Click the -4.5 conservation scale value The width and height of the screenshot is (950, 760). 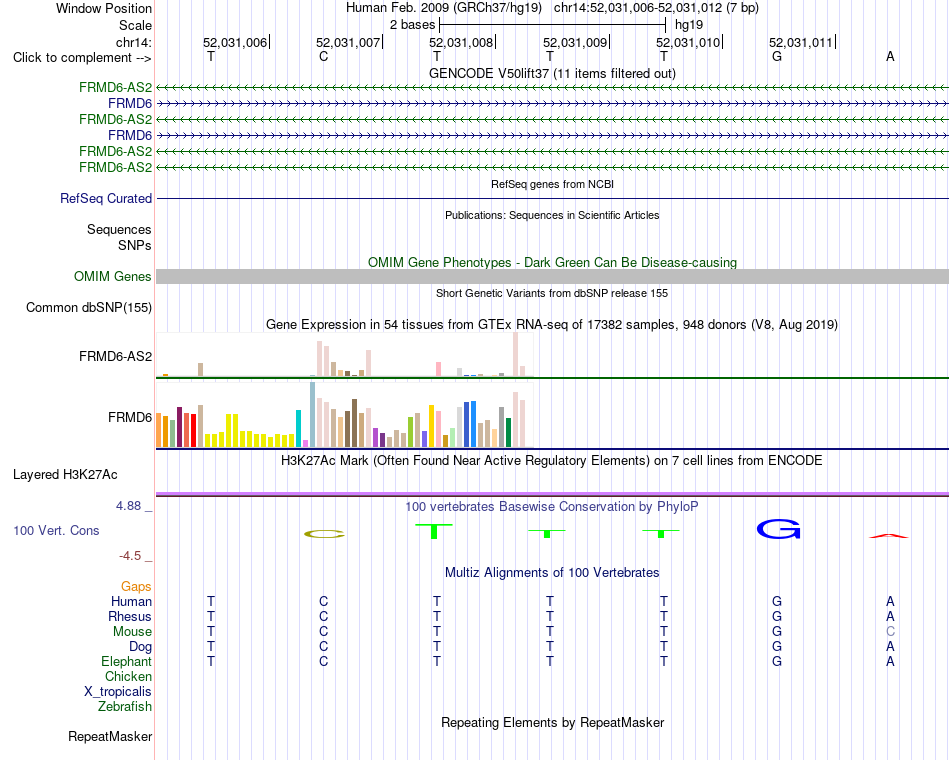point(130,556)
